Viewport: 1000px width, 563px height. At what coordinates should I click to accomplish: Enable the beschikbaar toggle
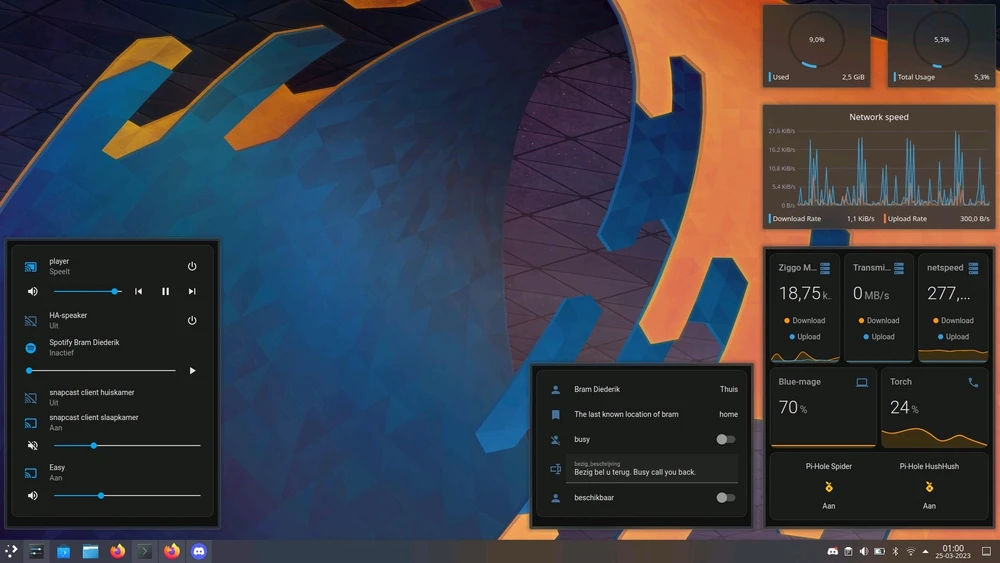pyautogui.click(x=725, y=497)
